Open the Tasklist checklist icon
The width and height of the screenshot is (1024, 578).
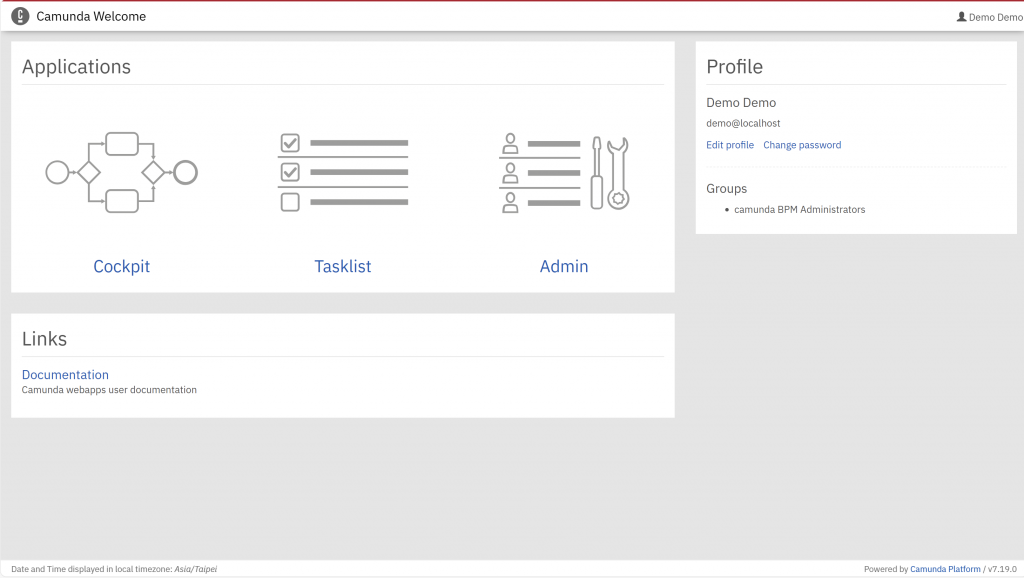coord(343,172)
